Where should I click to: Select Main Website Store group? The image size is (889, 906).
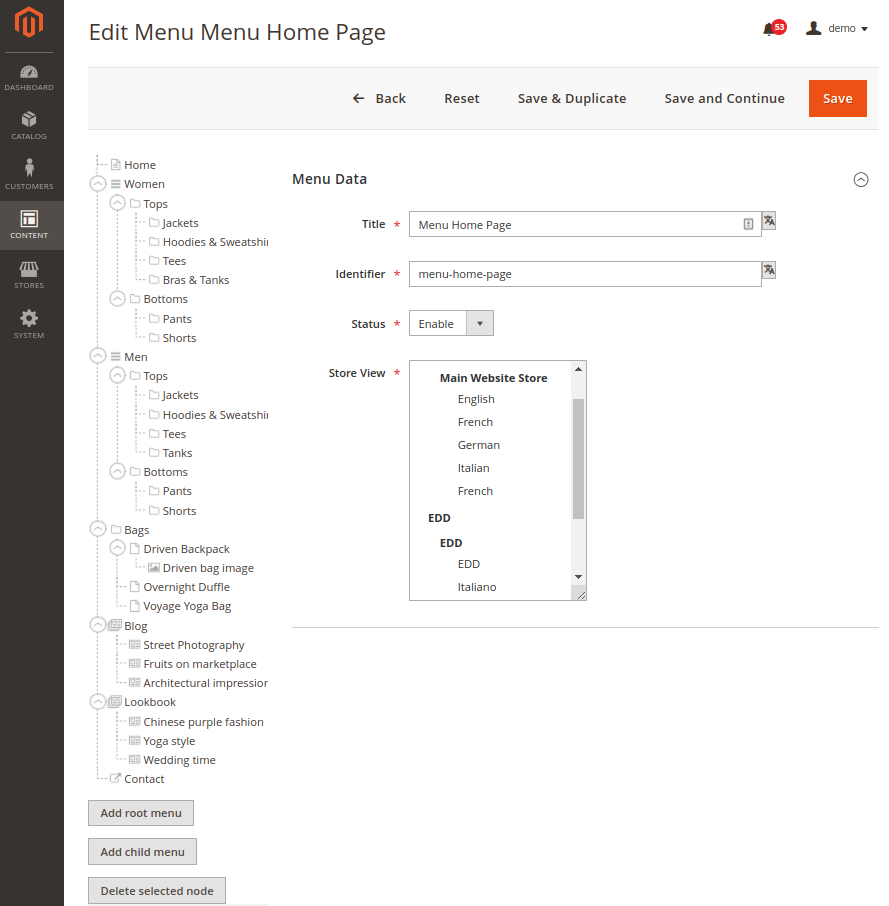[493, 378]
